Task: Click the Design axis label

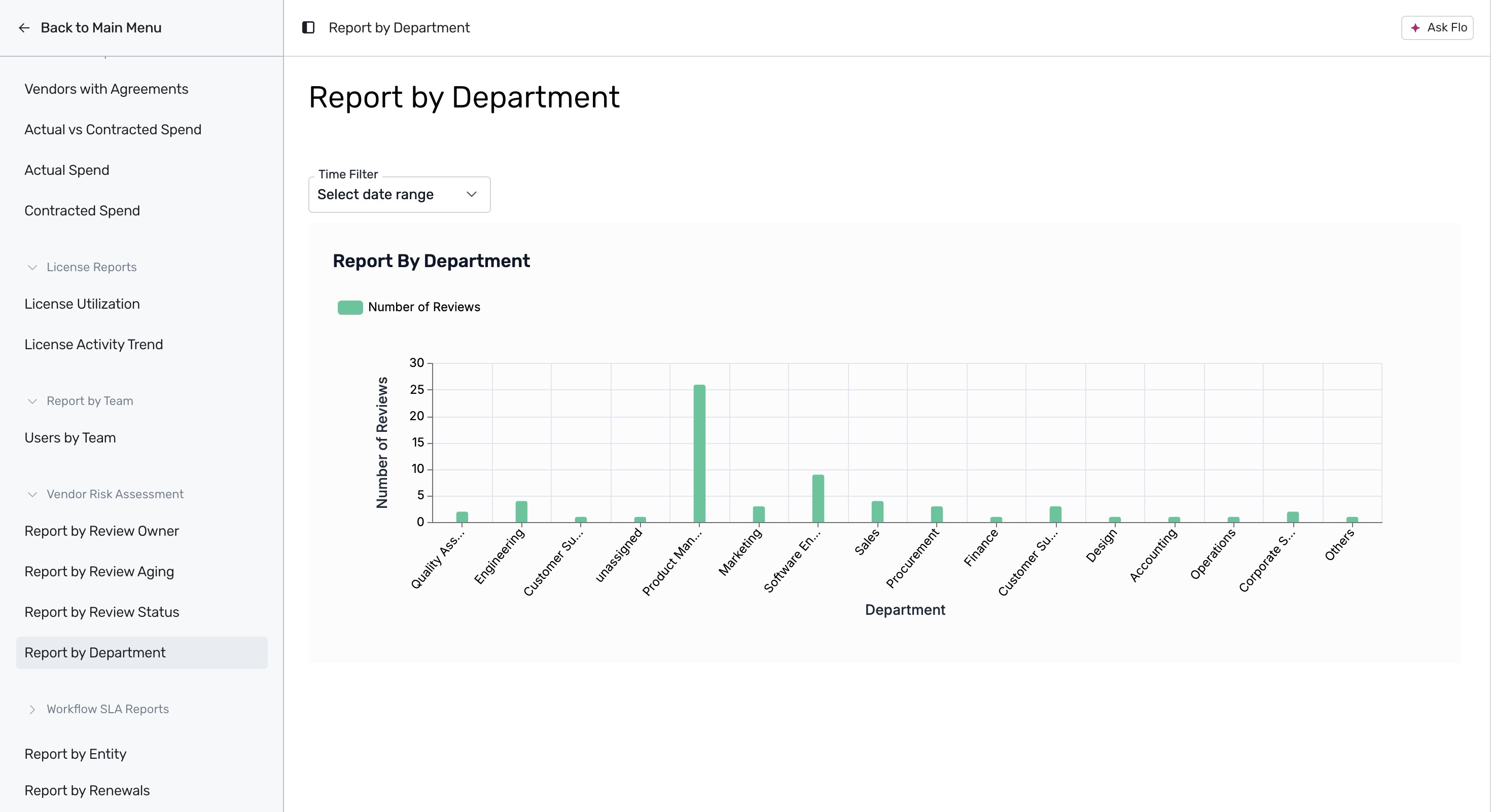Action: pos(1101,545)
